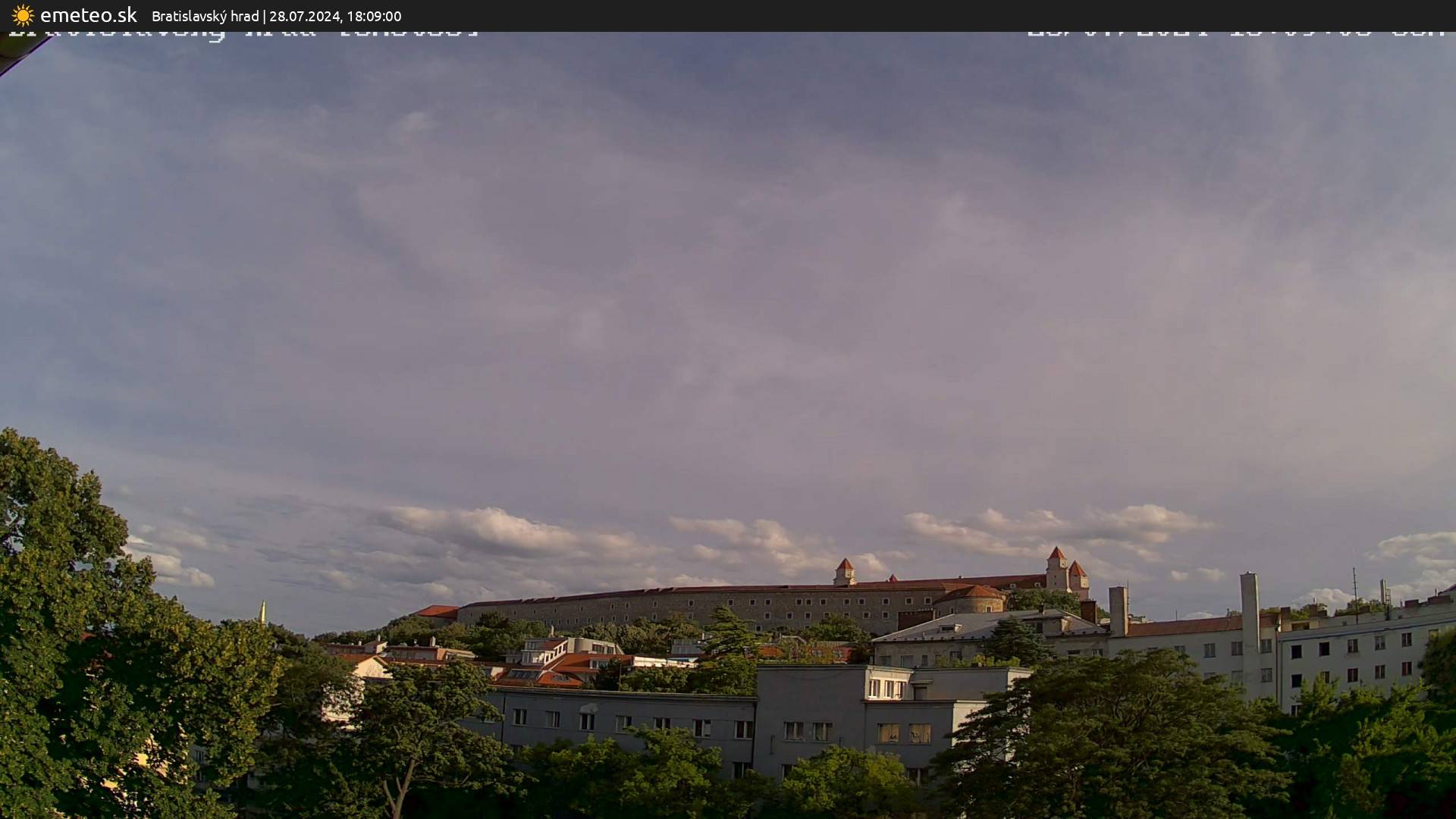Screen dimensions: 1456x819
Task: Click the dark header bar strip
Action: (x=682, y=15)
